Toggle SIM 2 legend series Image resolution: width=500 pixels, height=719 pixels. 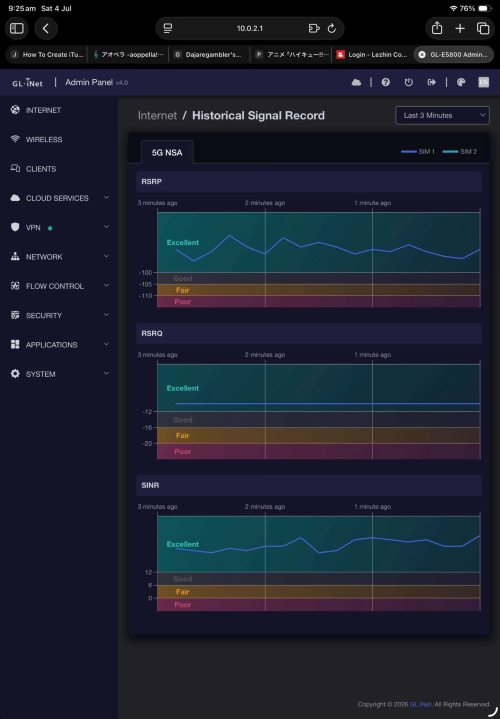click(460, 152)
